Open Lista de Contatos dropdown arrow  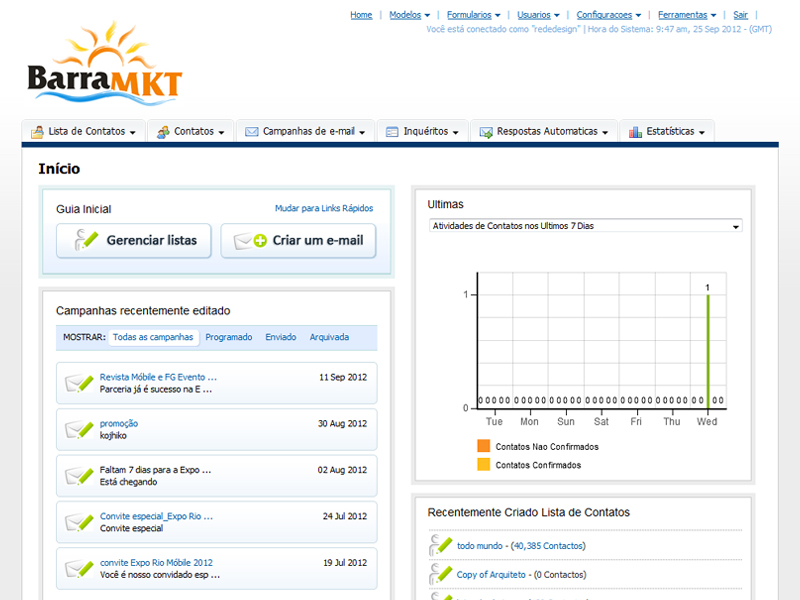[x=133, y=133]
